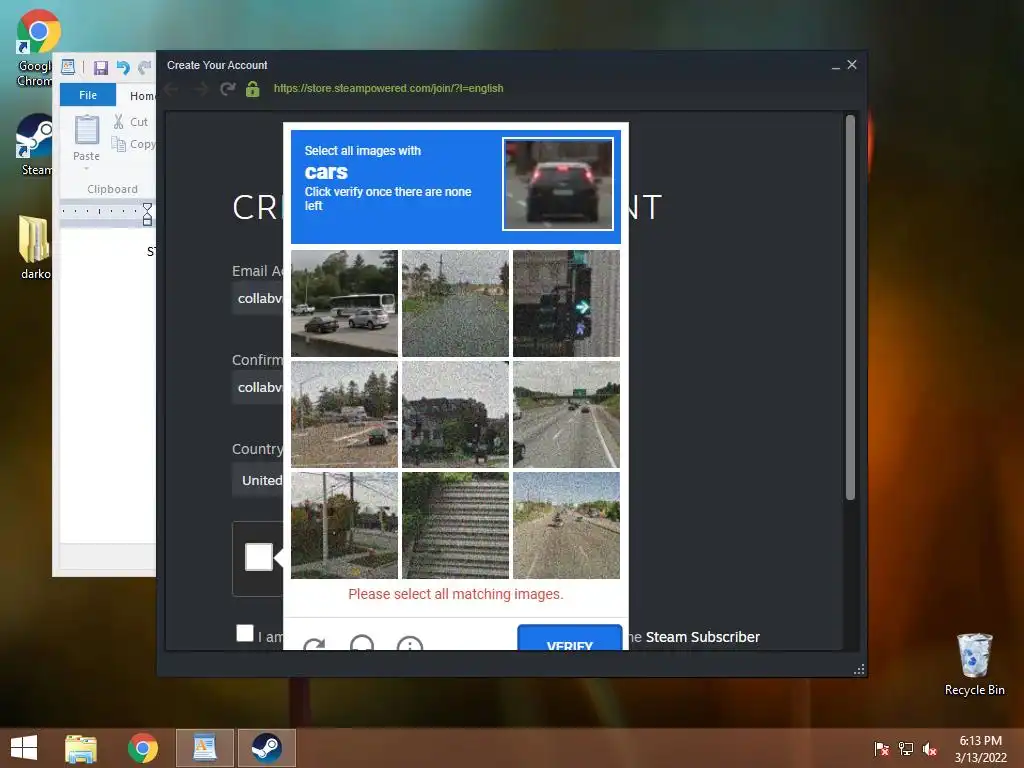Go forward in Steam browser window

point(200,89)
